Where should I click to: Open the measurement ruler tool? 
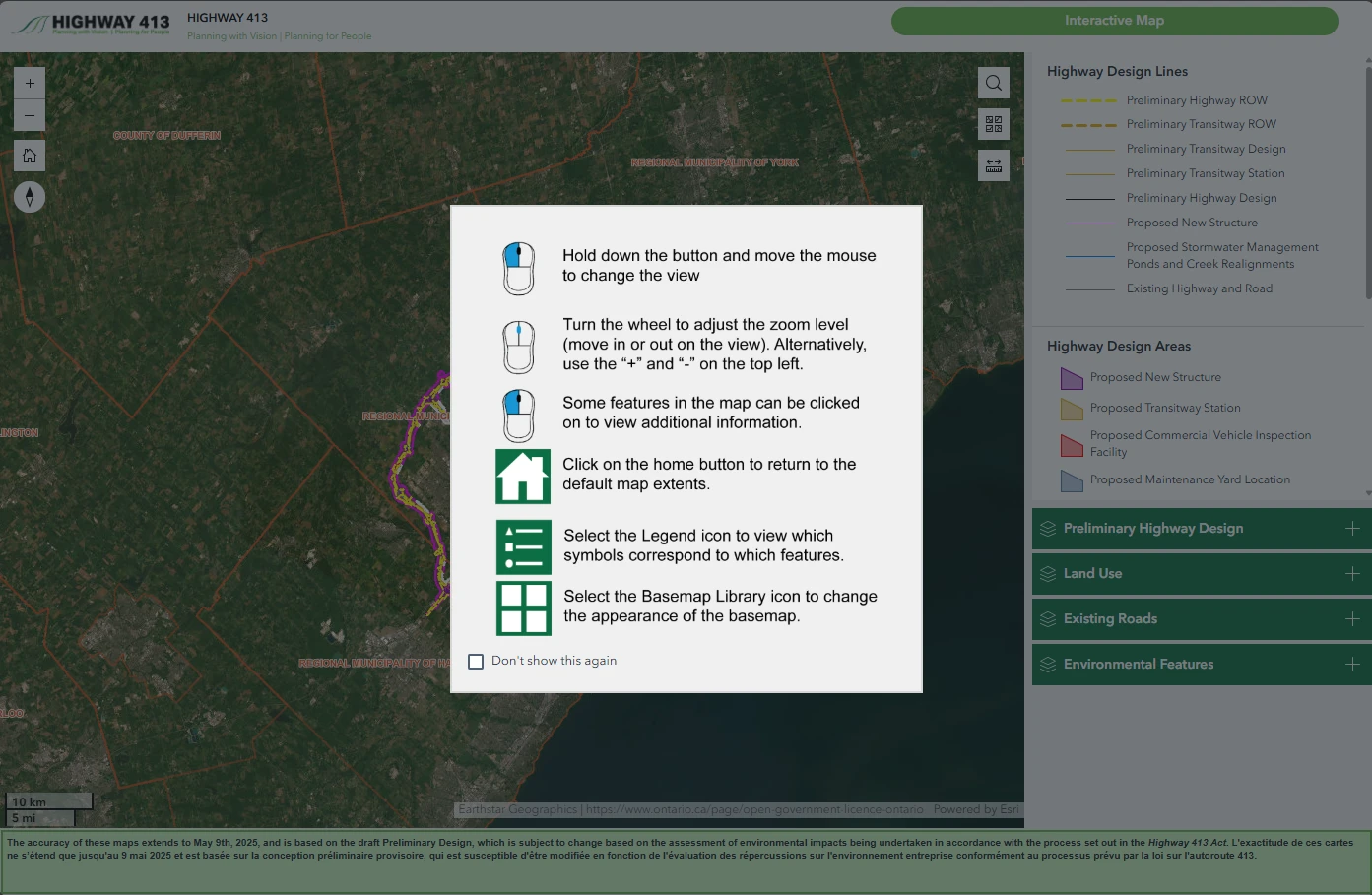994,165
